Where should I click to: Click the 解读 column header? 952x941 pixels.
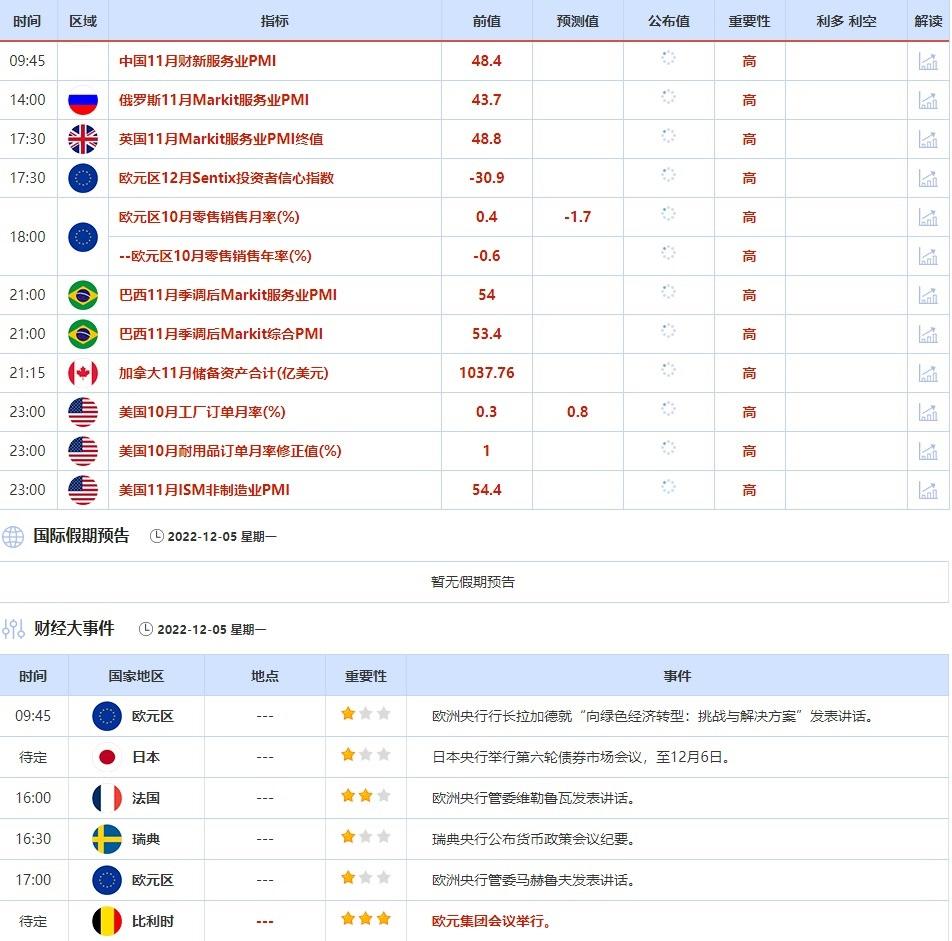point(928,21)
